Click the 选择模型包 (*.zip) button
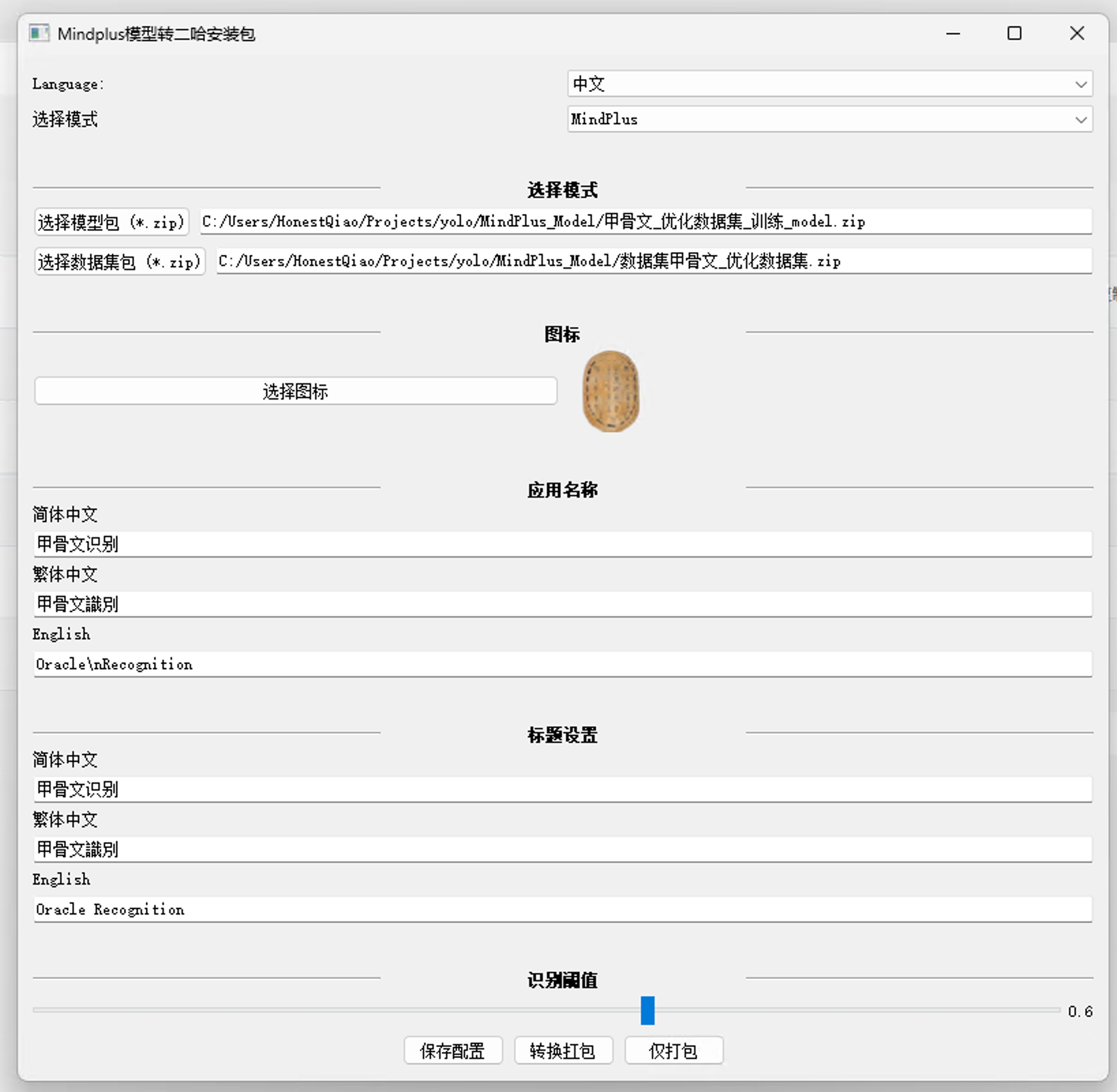The image size is (1117, 1092). (111, 222)
